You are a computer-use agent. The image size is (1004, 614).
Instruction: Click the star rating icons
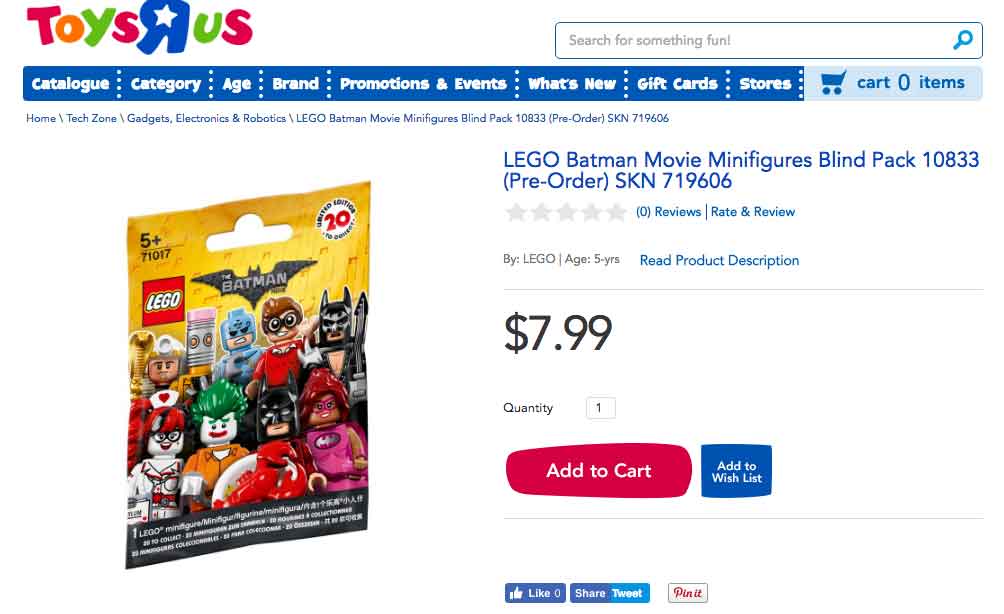566,212
